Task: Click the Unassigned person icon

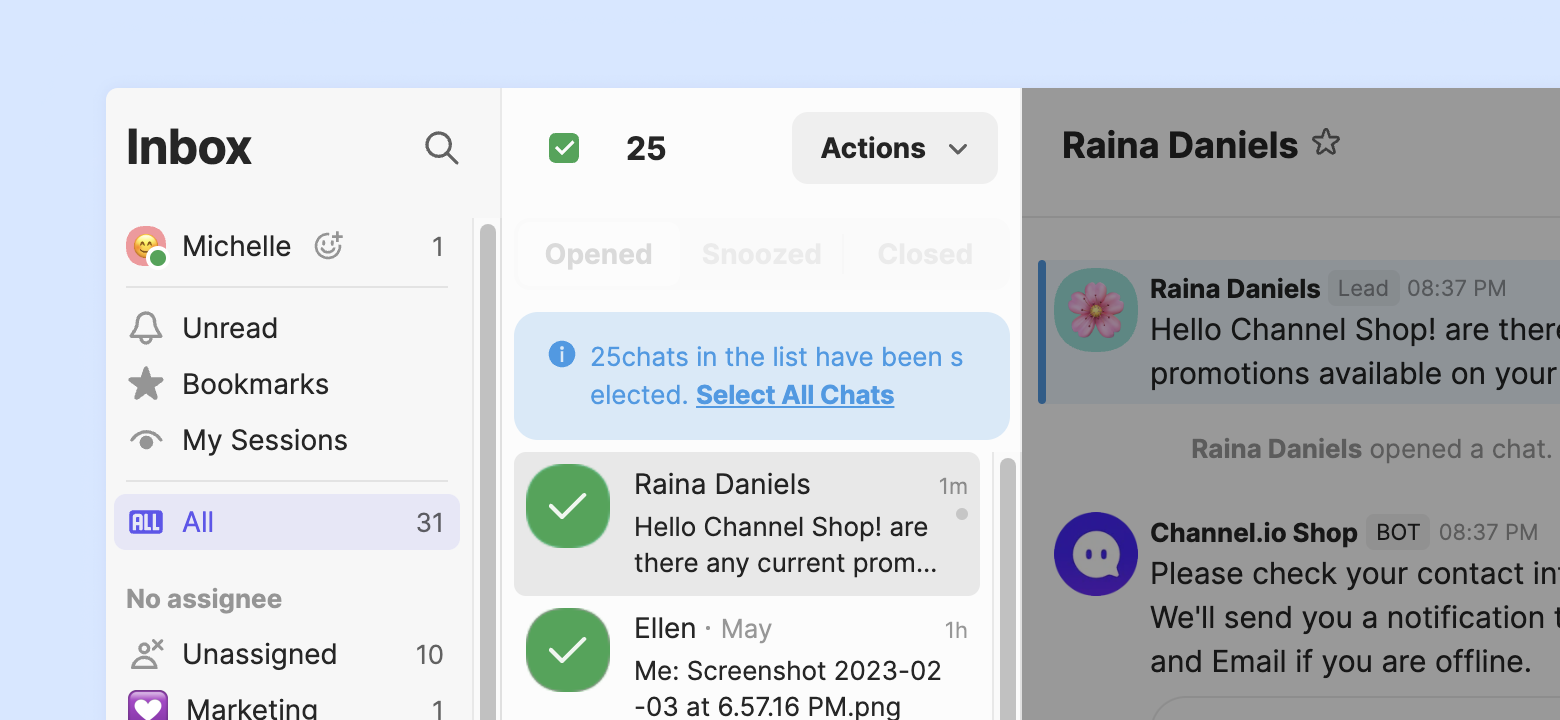Action: [146, 654]
